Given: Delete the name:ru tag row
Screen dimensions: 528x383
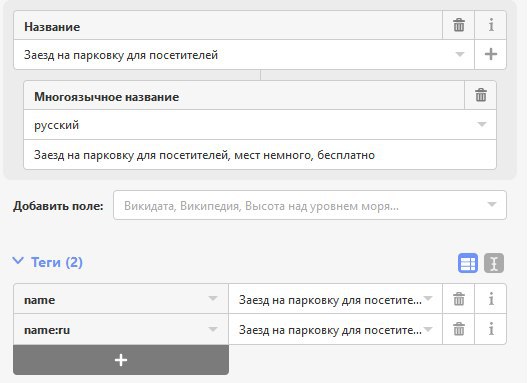Looking at the screenshot, I should (458, 329).
